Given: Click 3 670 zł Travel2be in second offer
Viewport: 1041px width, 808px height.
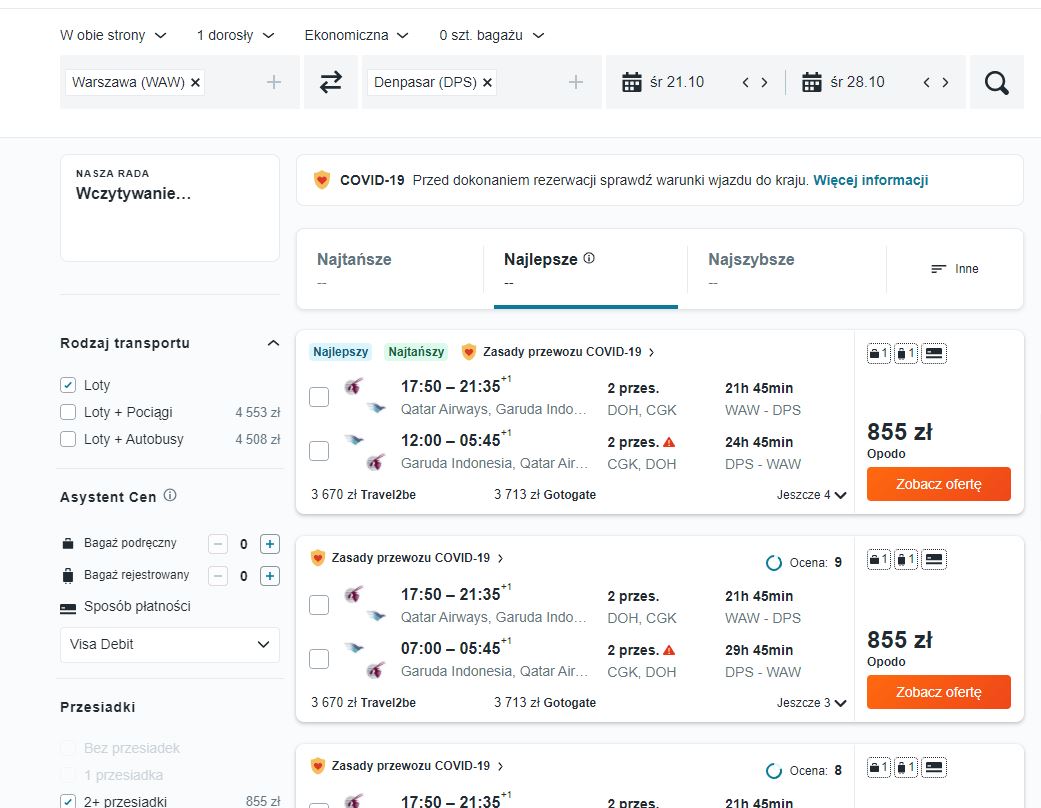Looking at the screenshot, I should 363,702.
